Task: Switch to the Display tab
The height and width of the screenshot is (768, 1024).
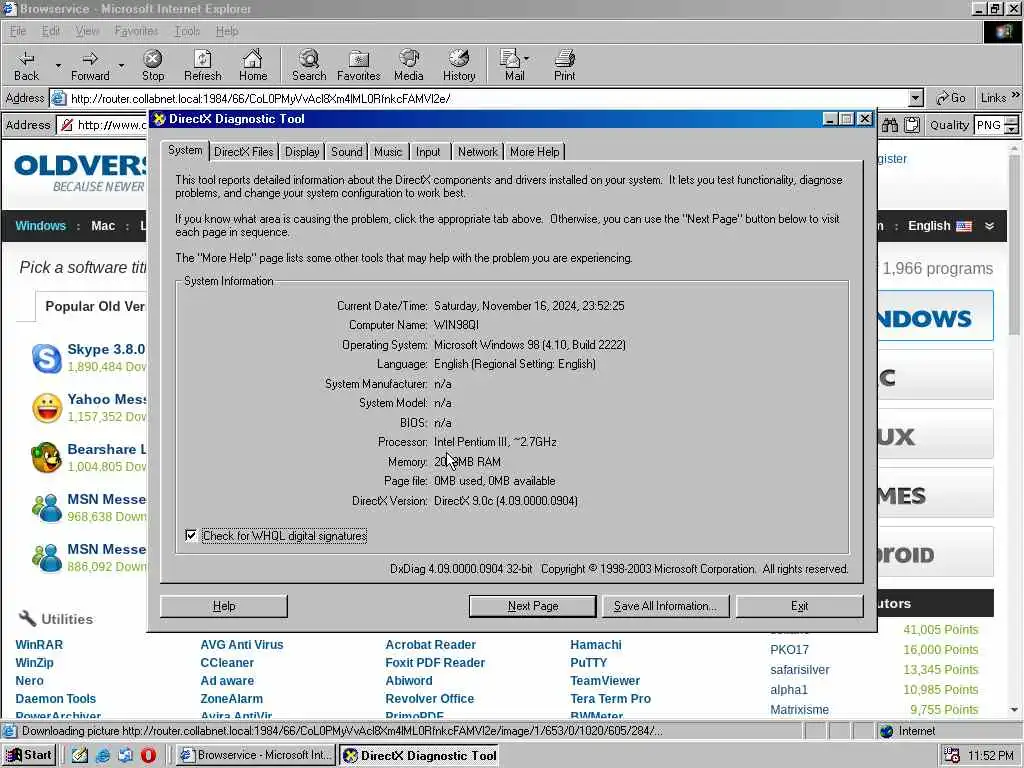Action: point(302,152)
